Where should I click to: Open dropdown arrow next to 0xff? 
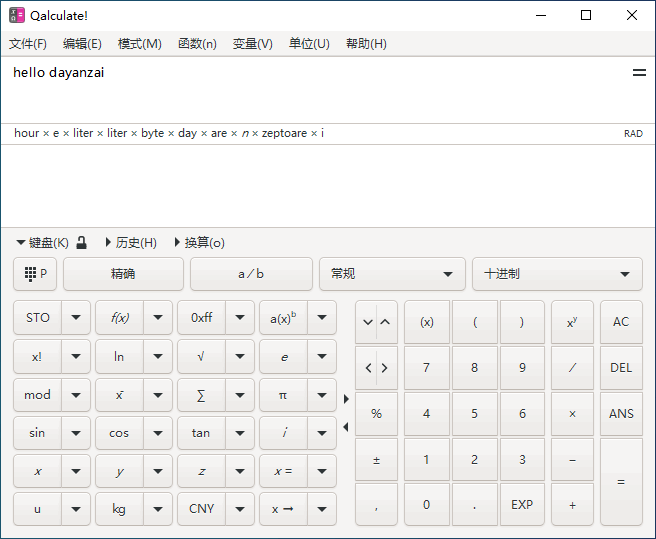coord(240,318)
